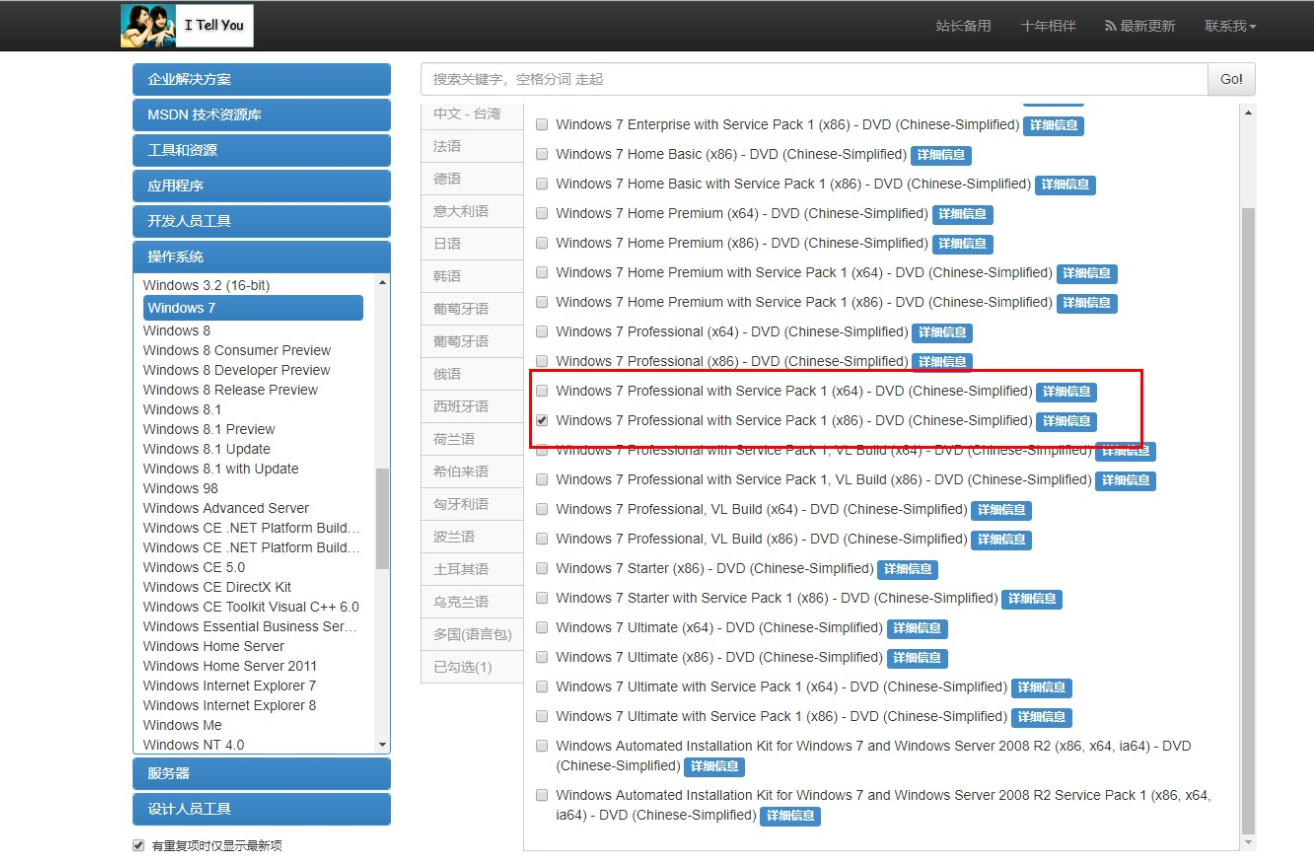Expand the MSDN 技术资源库 panel
The image size is (1314, 867).
[x=262, y=115]
